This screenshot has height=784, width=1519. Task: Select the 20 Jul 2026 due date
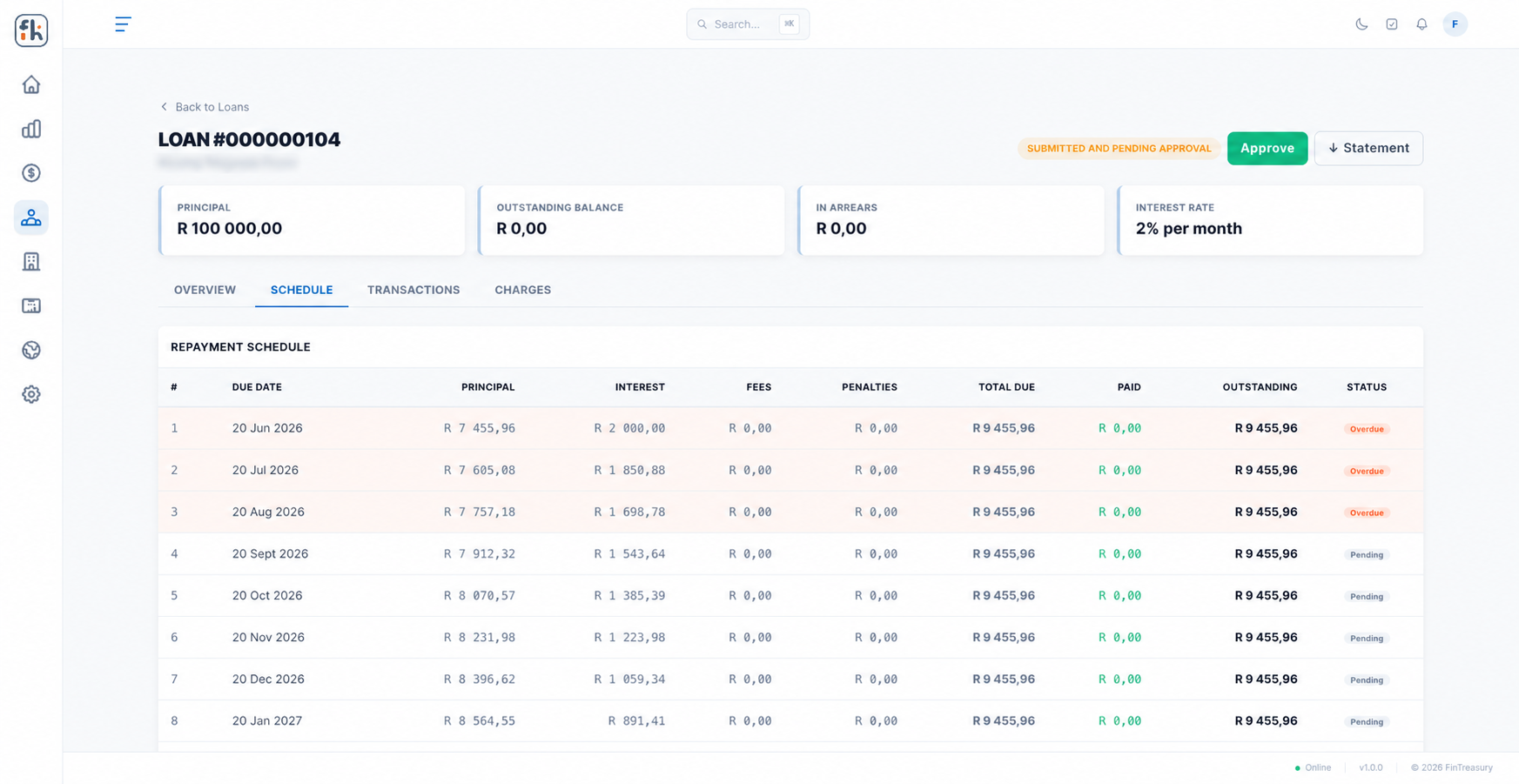(265, 470)
